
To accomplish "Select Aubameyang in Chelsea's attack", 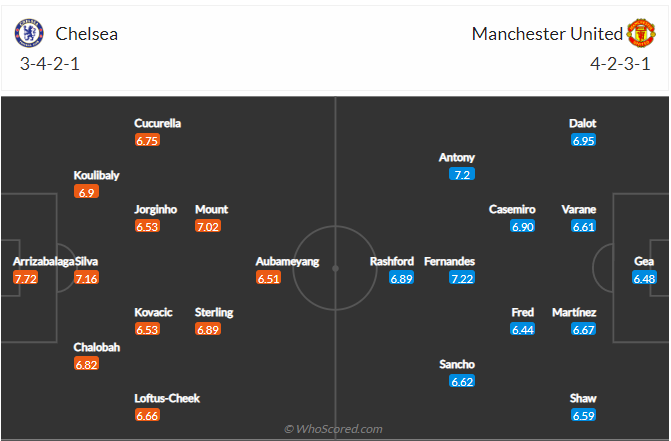I will (287, 261).
